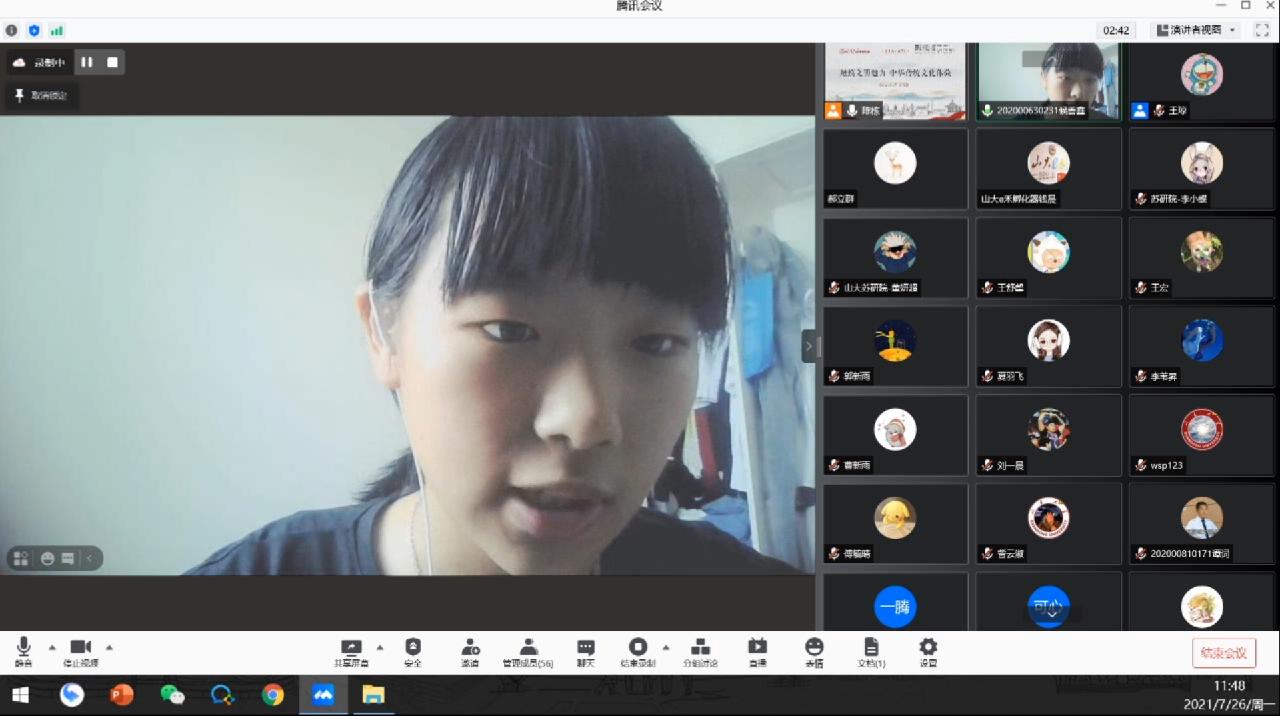Click the red End Meeting button
The image size is (1280, 716).
(x=1223, y=653)
